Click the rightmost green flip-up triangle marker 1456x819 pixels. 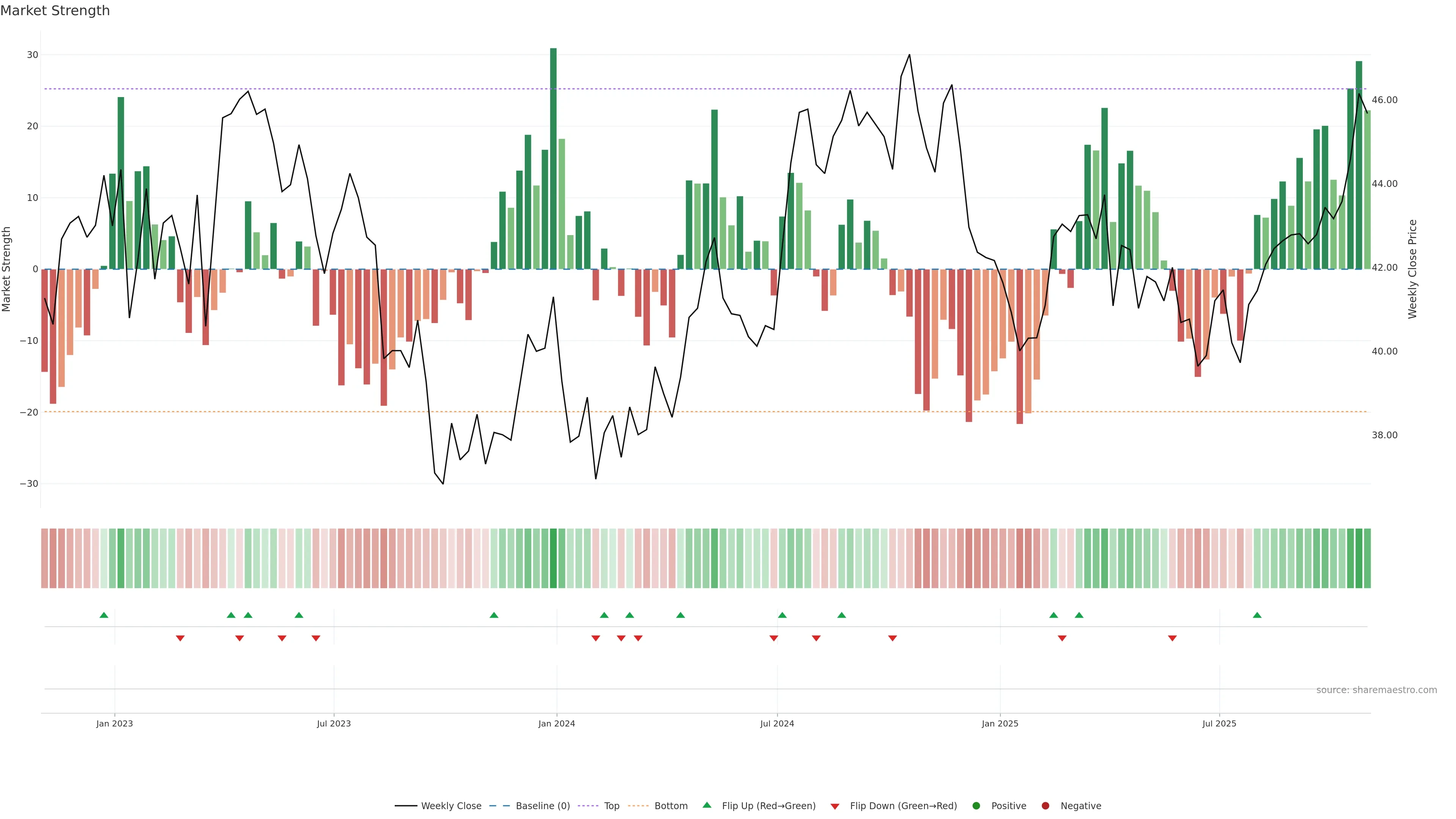1257,615
